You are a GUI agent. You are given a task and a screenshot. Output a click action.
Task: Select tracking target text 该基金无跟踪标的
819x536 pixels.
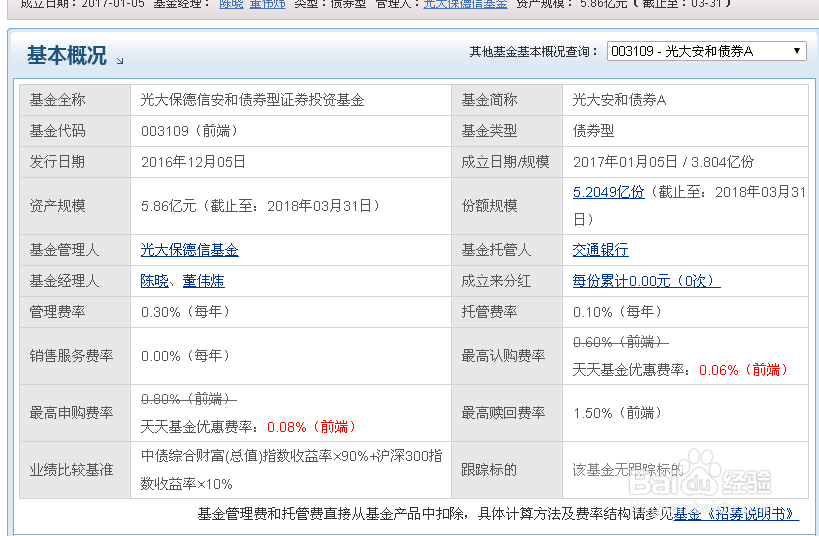point(628,470)
